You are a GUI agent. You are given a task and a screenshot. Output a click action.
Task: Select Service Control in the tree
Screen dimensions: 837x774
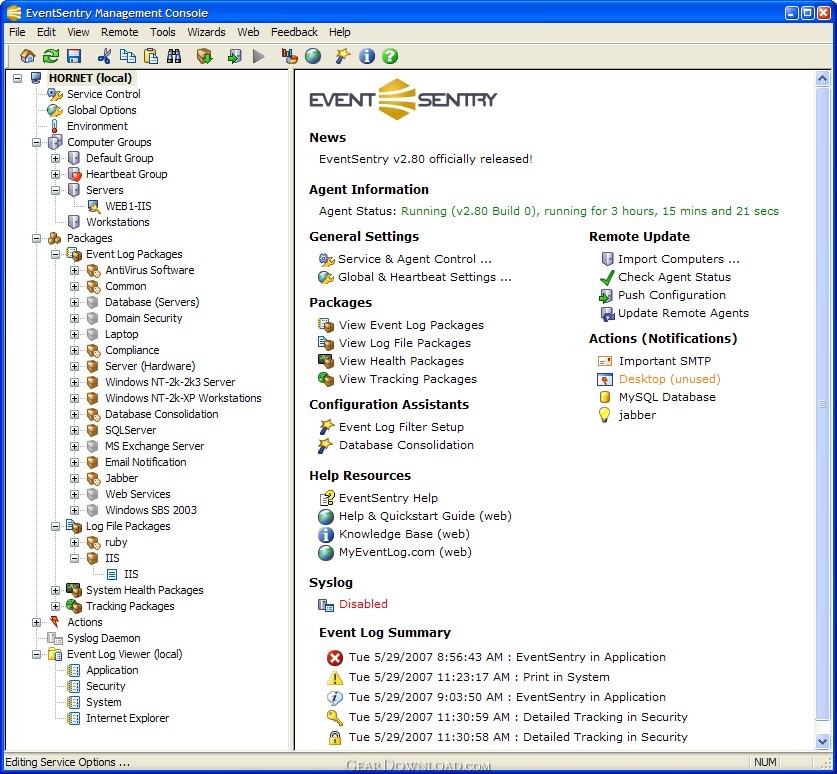pos(104,94)
